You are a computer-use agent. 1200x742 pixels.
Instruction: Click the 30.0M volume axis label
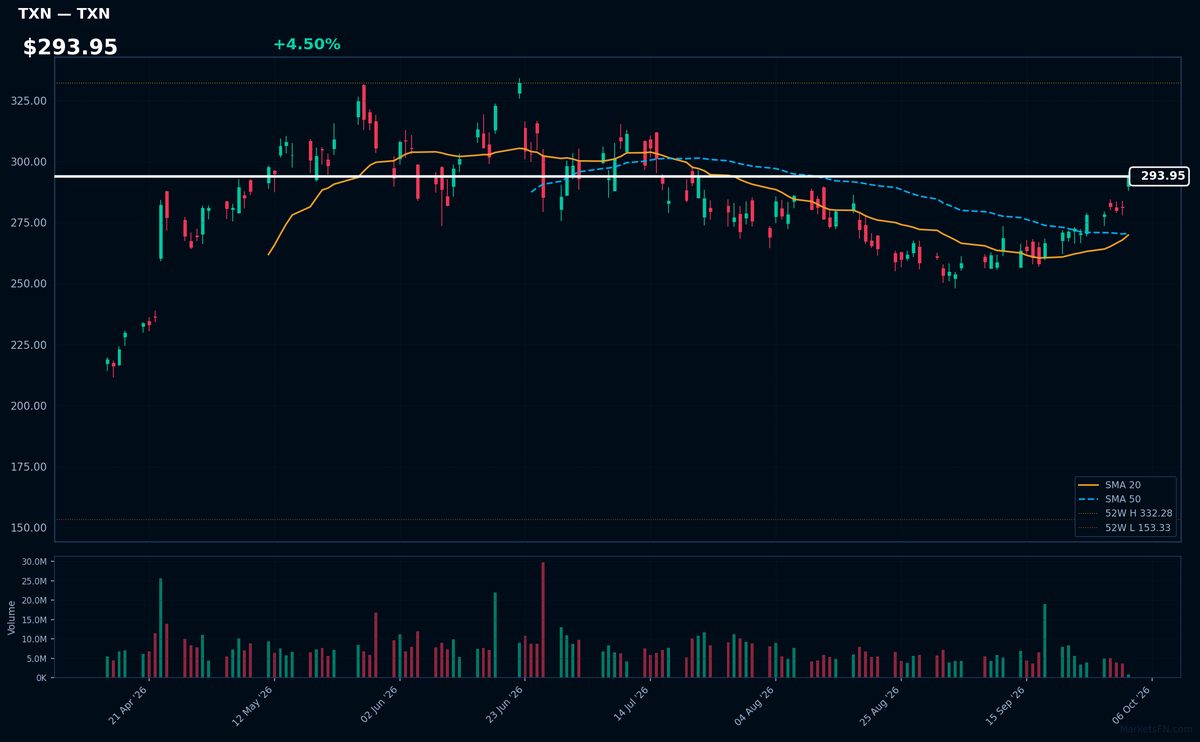click(34, 563)
